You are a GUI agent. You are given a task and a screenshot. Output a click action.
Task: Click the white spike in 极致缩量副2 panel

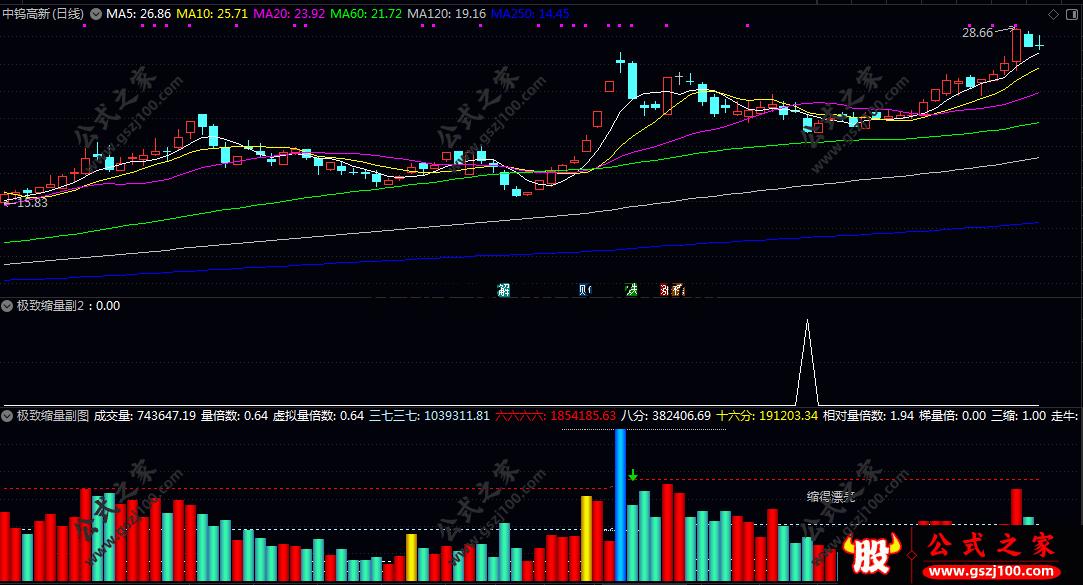pyautogui.click(x=807, y=362)
